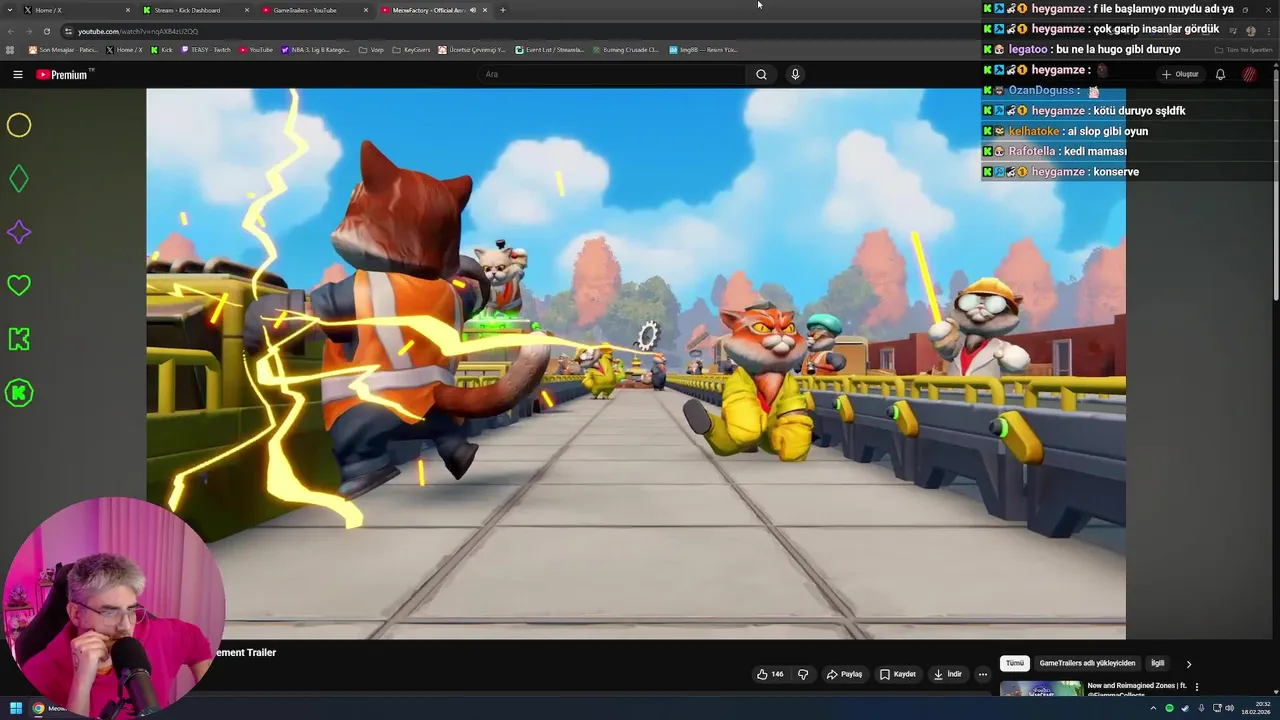Open ImgBB bookmark
This screenshot has width=1280, height=720.
703,49
